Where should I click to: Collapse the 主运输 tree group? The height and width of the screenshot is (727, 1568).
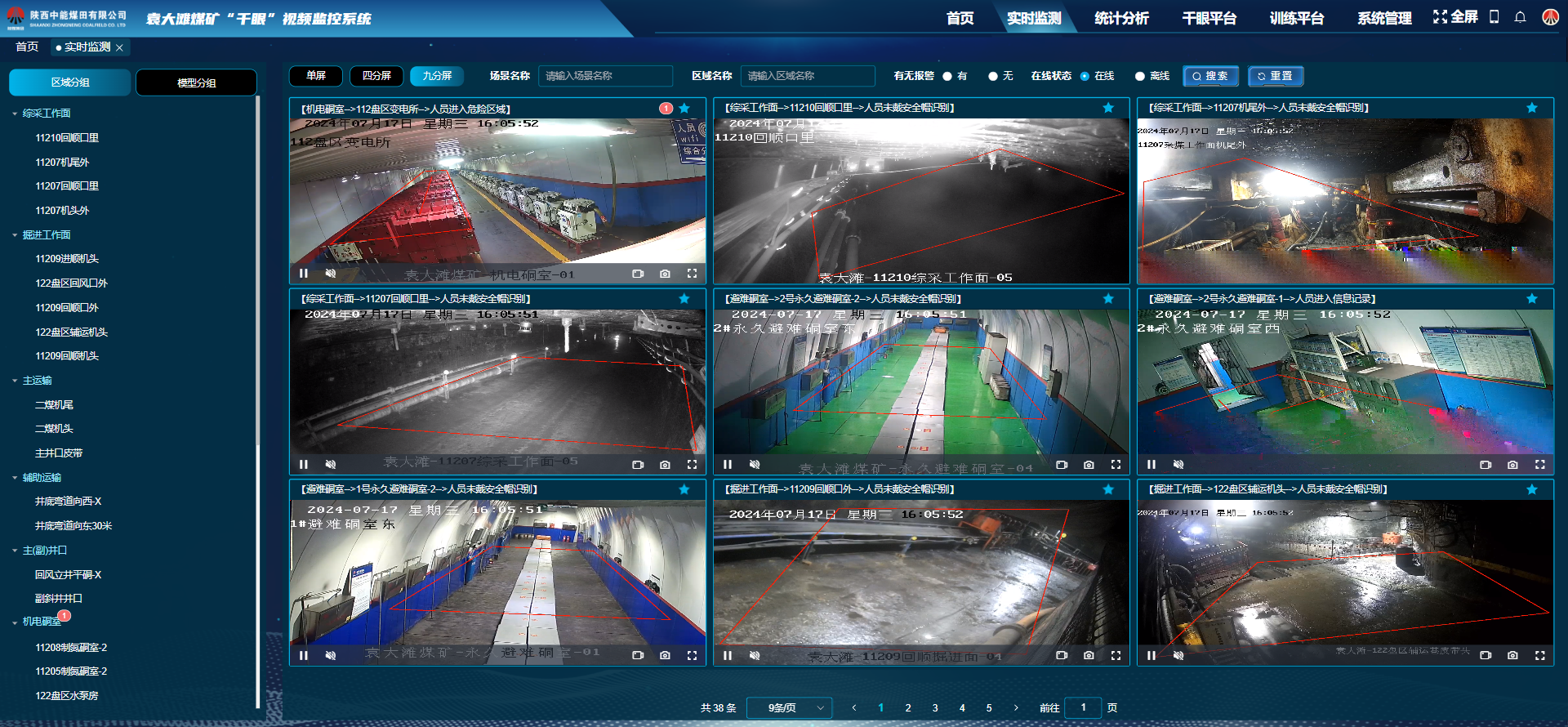click(15, 381)
